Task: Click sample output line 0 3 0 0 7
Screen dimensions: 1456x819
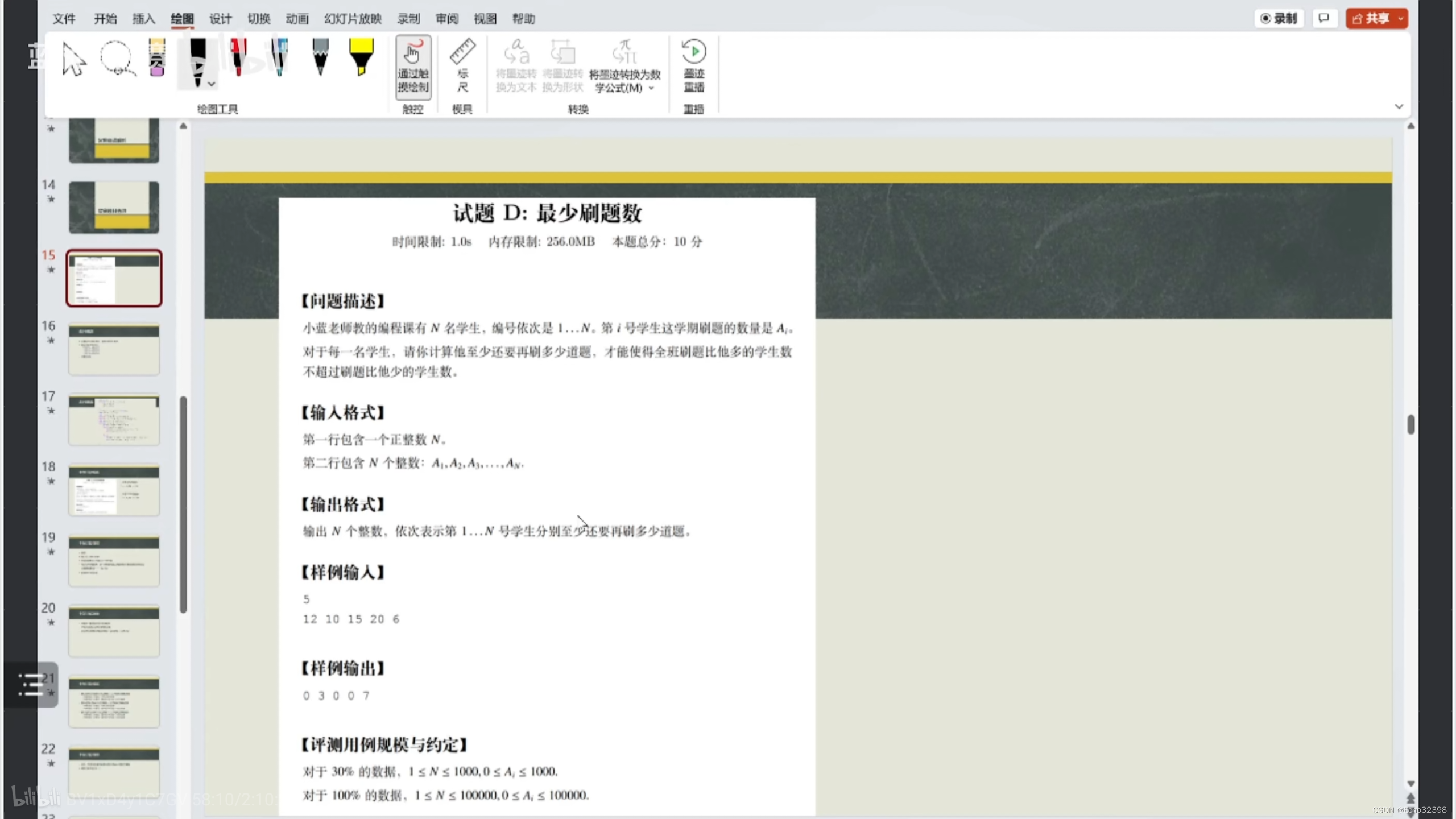Action: (x=337, y=696)
